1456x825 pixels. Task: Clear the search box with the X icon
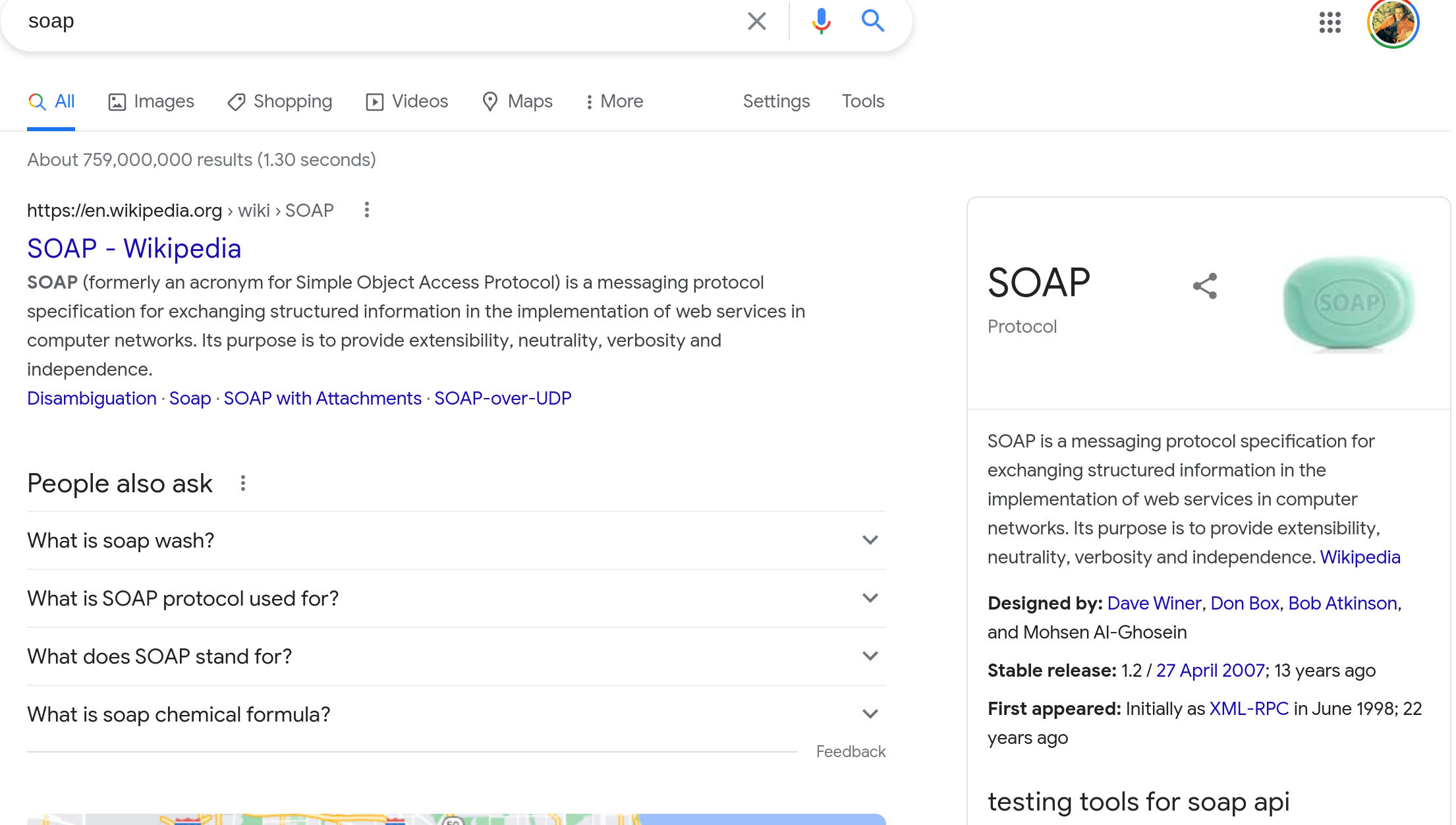point(757,21)
